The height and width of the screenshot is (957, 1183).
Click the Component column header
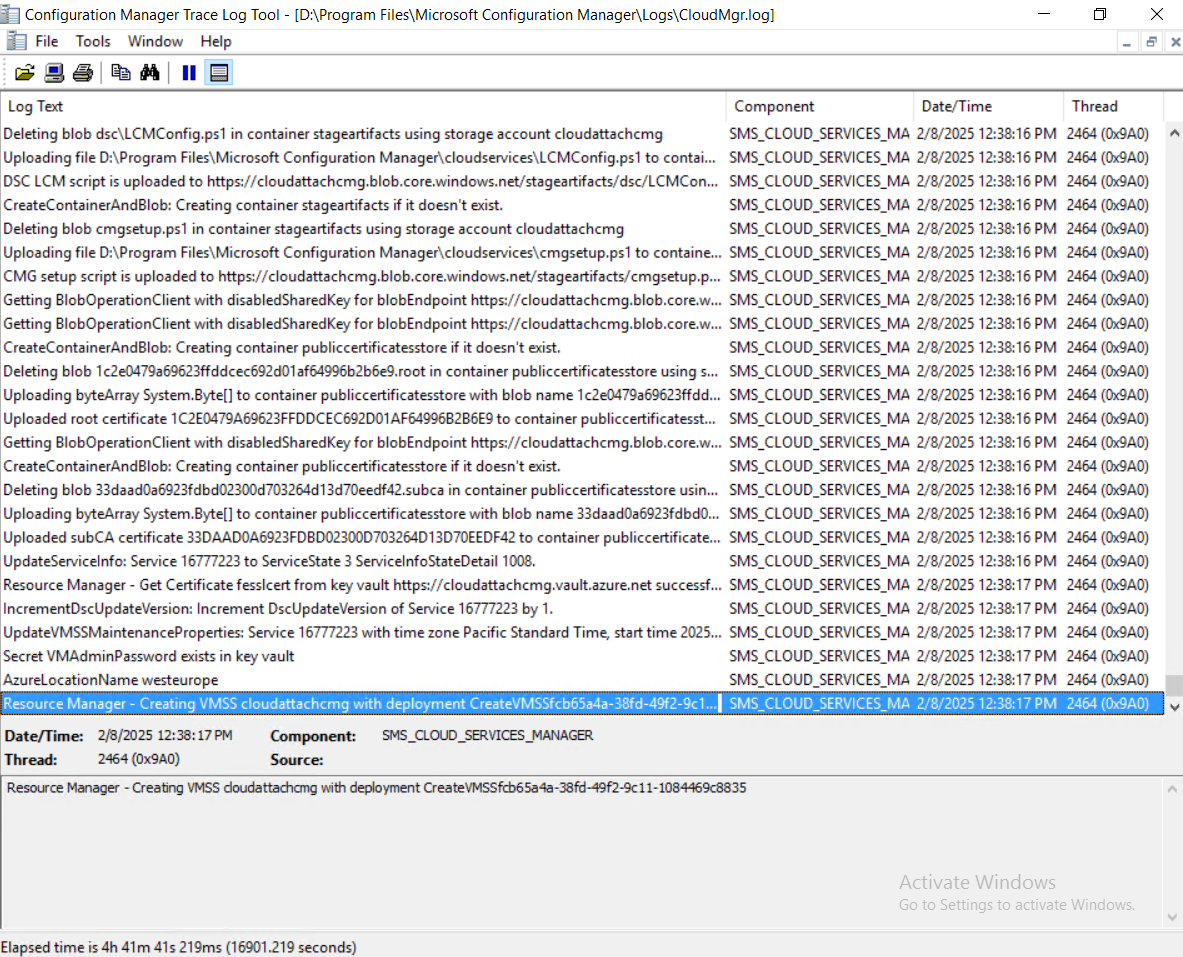pos(819,106)
